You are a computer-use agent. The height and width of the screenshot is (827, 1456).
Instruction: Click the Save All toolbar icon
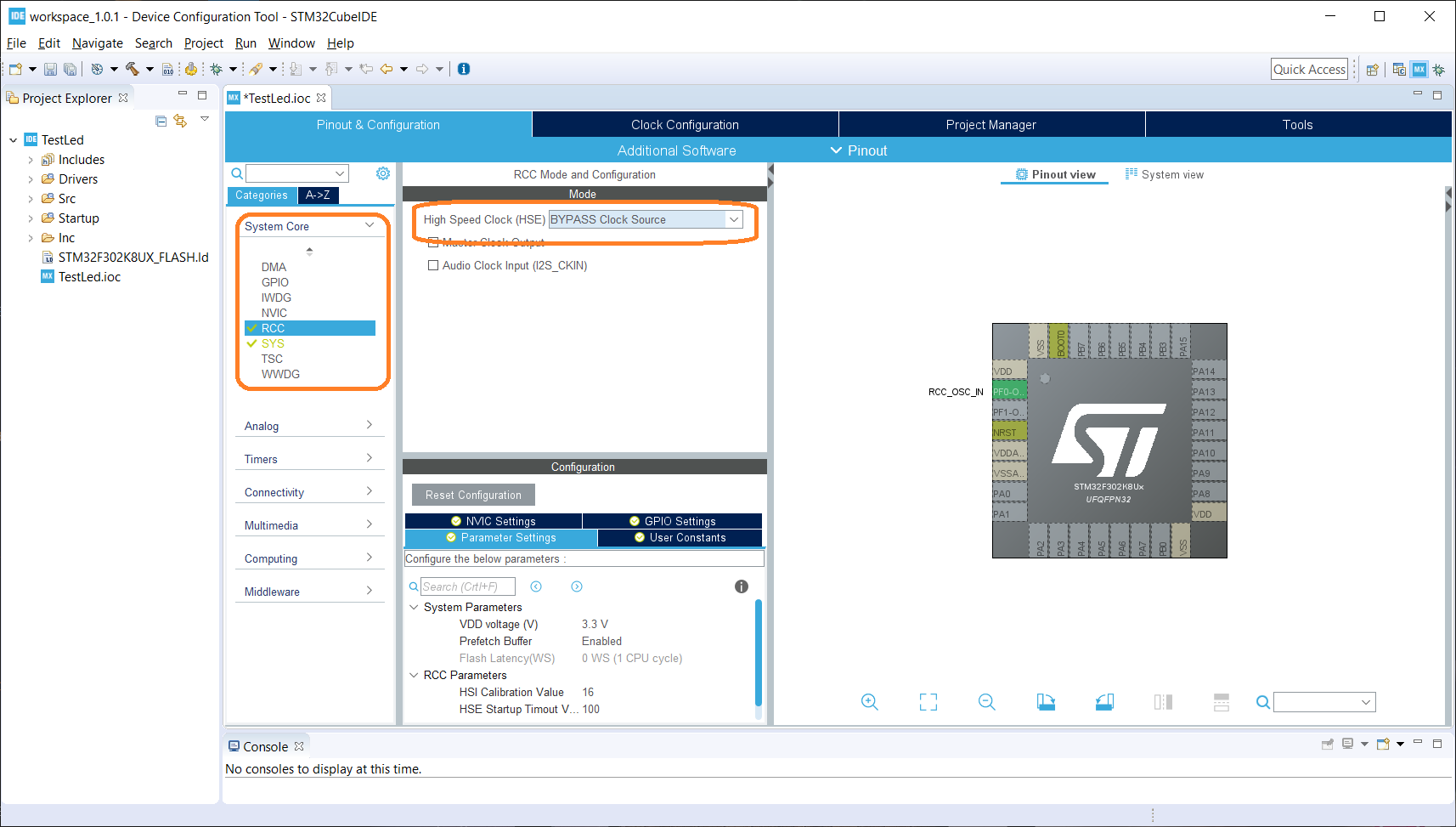[70, 69]
